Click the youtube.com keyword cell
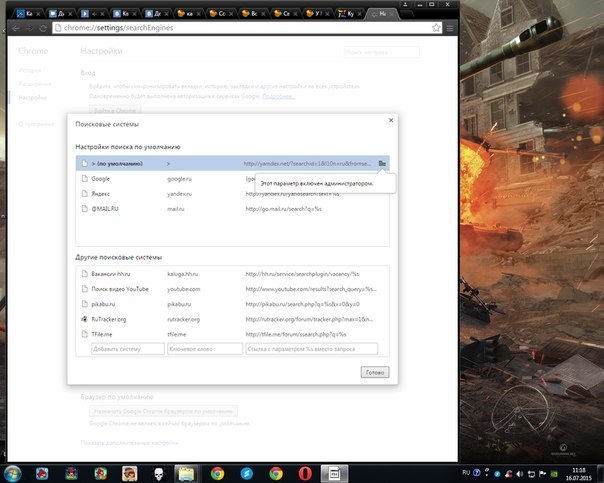This screenshot has width=604, height=483. coord(184,289)
